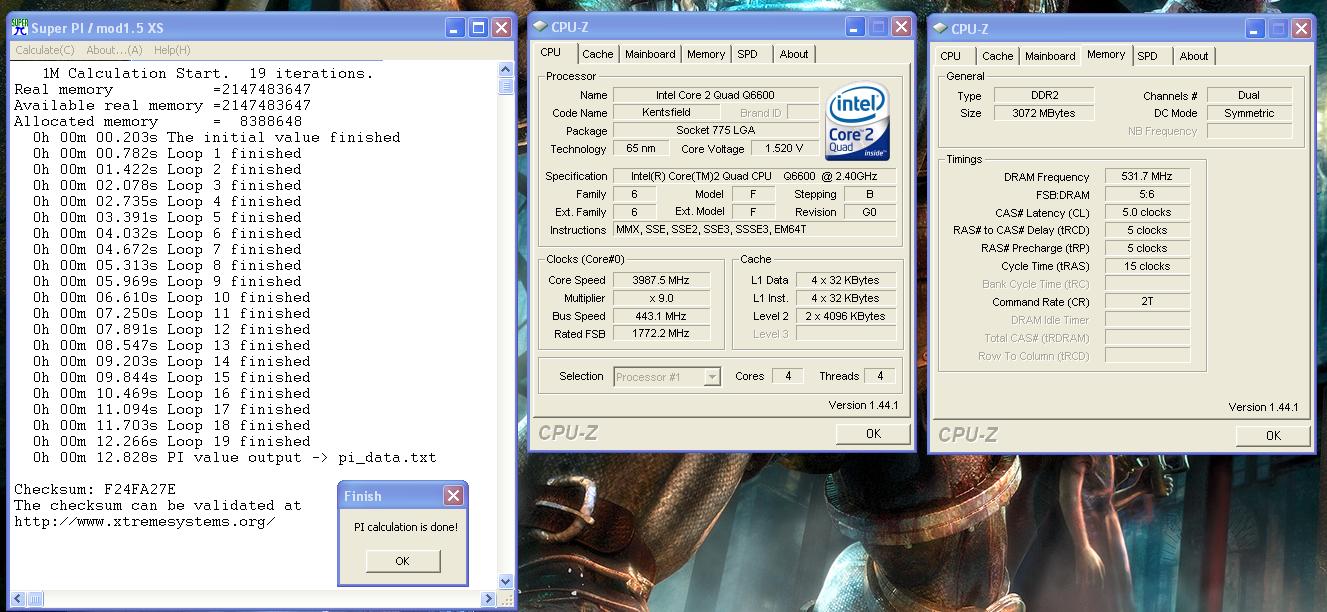Click the Cores count field showing 4
Screen dimensions: 1327x612
788,376
